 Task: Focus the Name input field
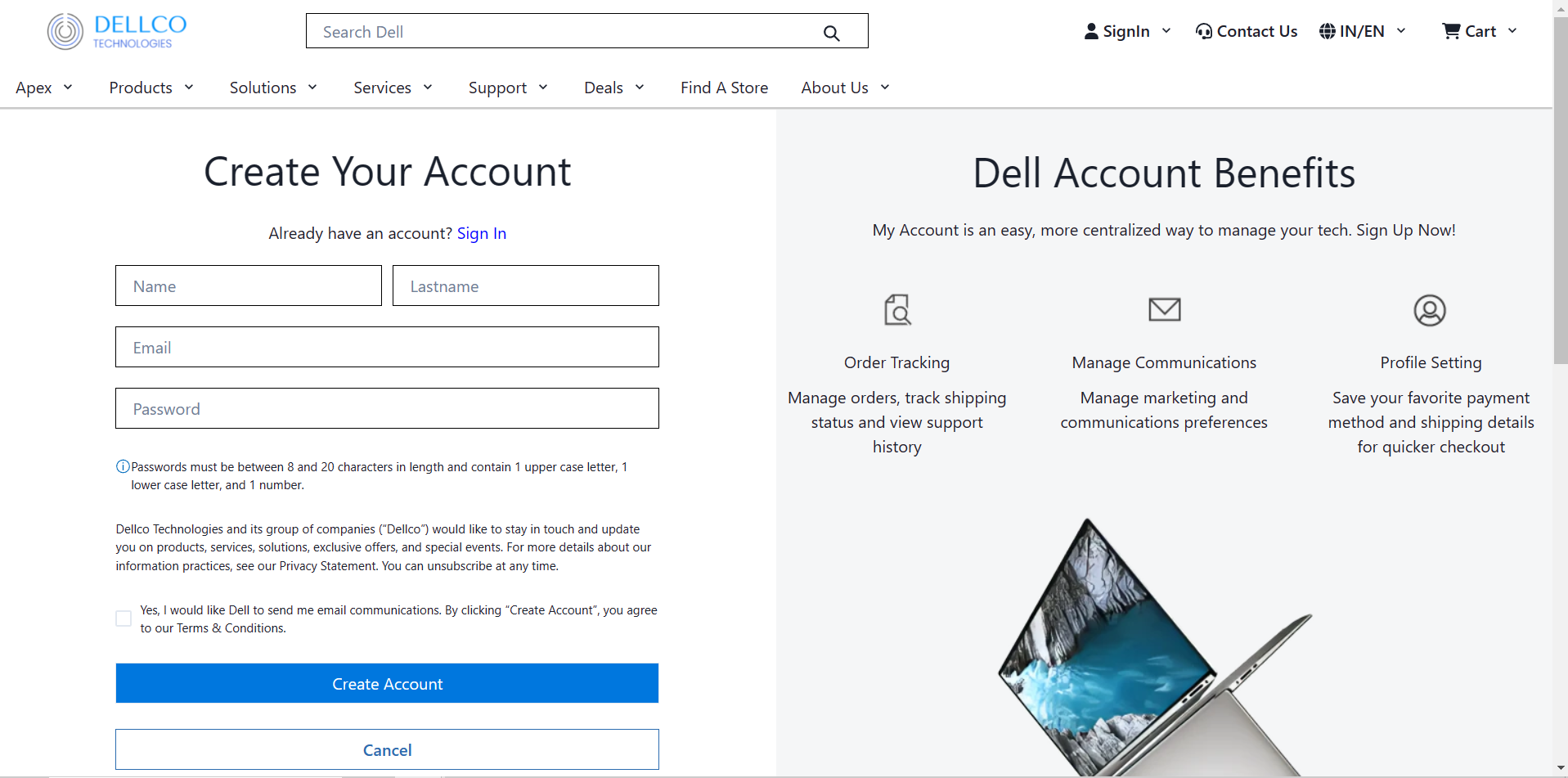249,286
